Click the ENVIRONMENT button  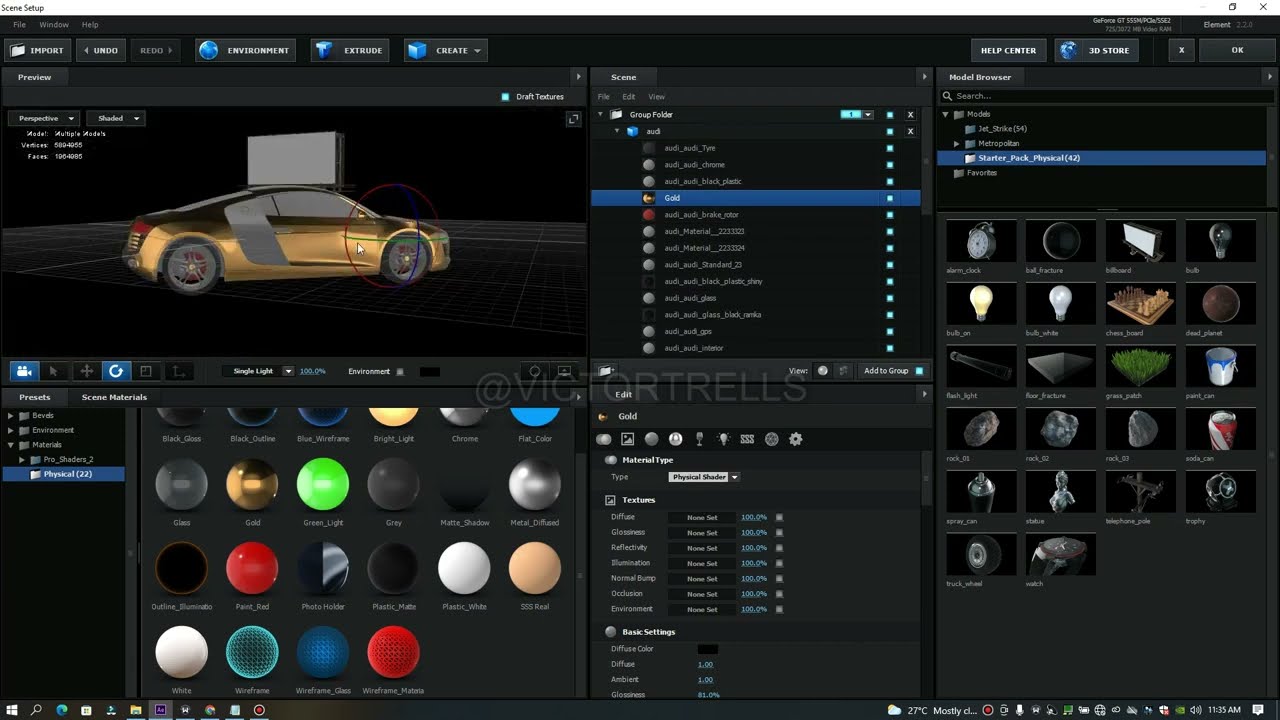tap(245, 50)
